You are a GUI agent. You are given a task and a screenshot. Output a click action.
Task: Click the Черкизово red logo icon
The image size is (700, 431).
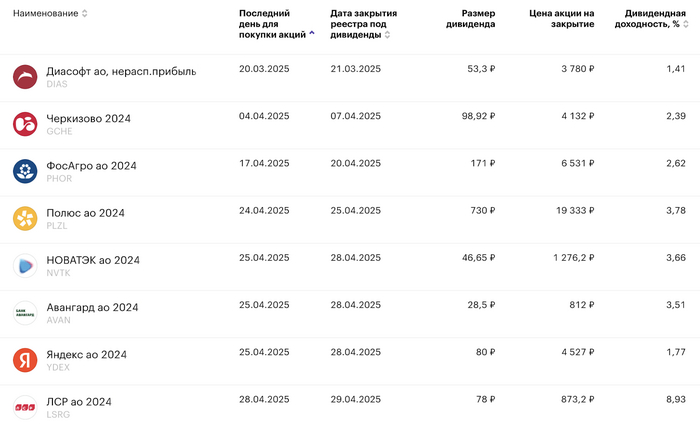[x=25, y=124]
